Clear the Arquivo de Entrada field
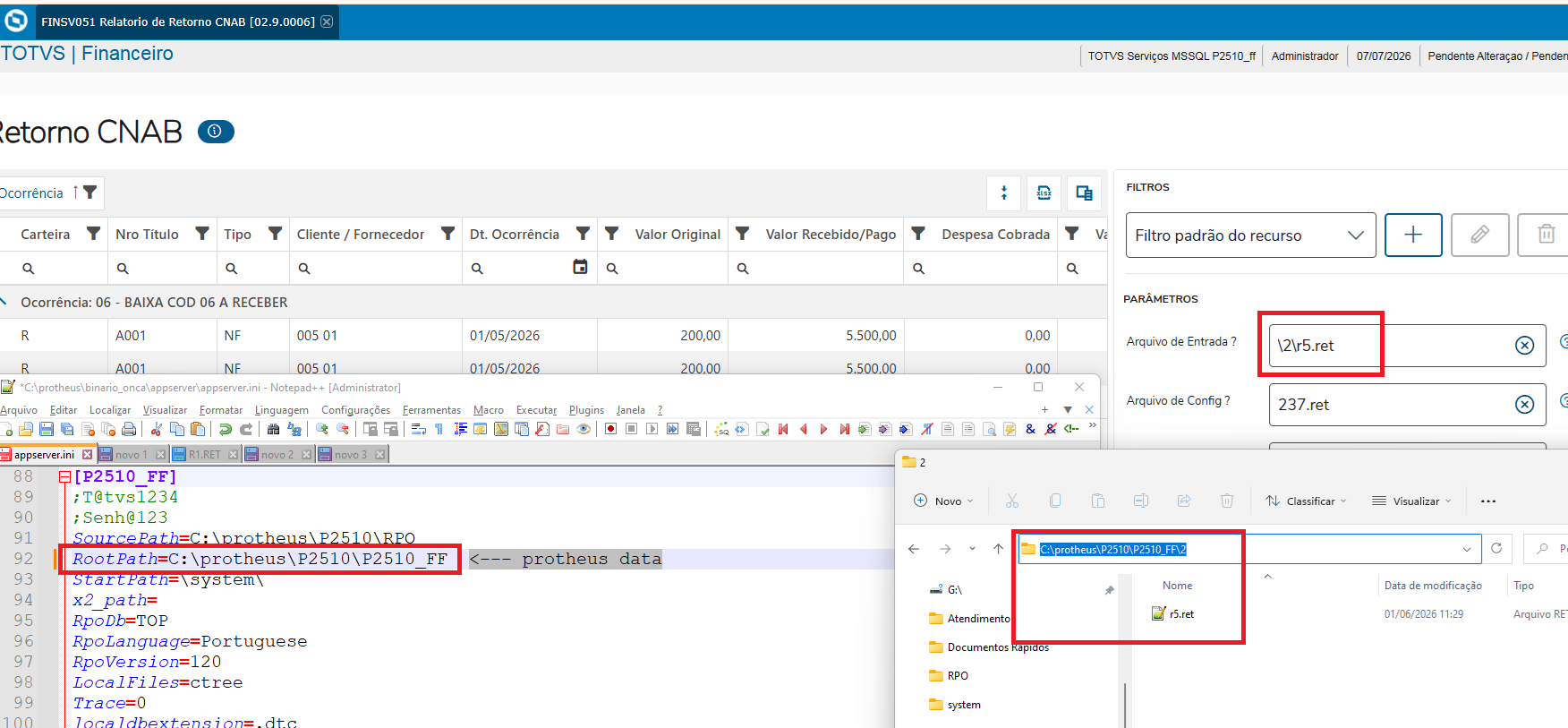 point(1525,346)
